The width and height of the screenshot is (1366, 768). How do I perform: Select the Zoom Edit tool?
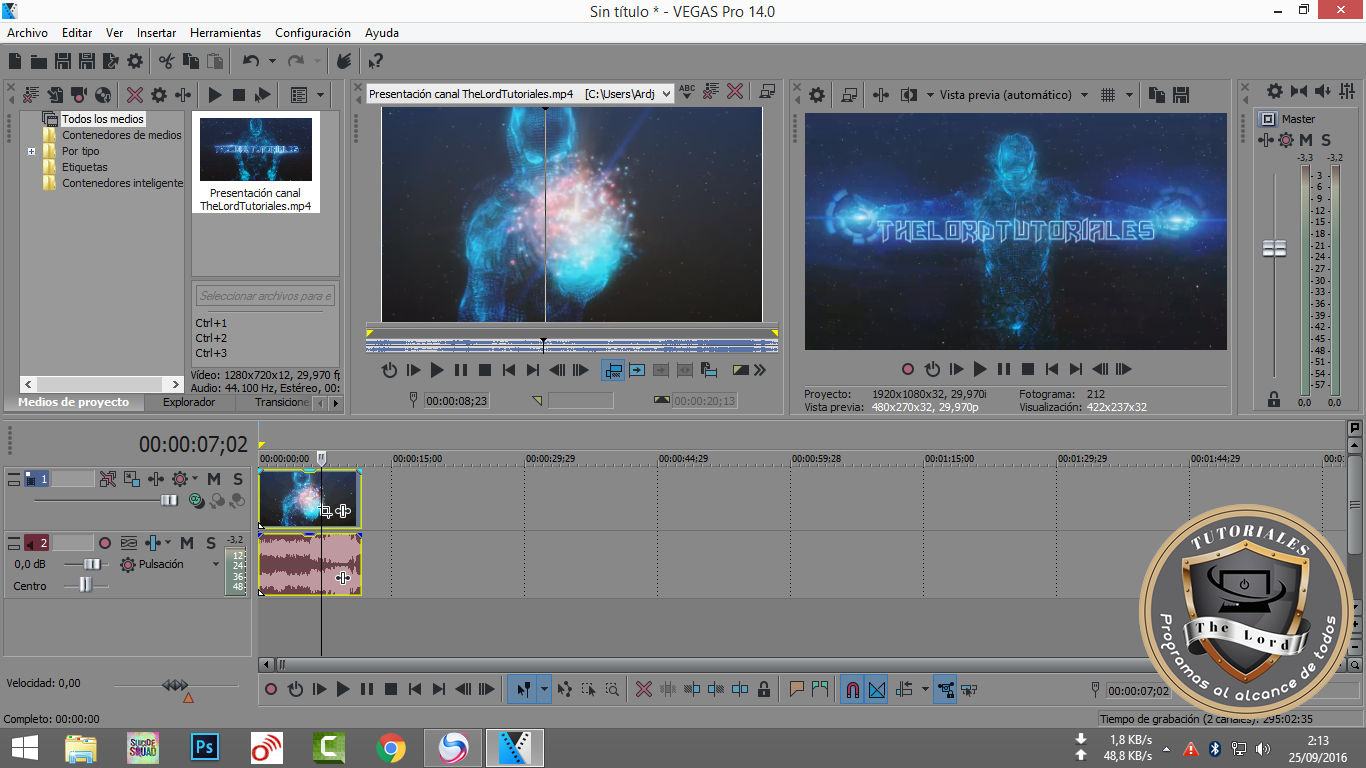612,690
